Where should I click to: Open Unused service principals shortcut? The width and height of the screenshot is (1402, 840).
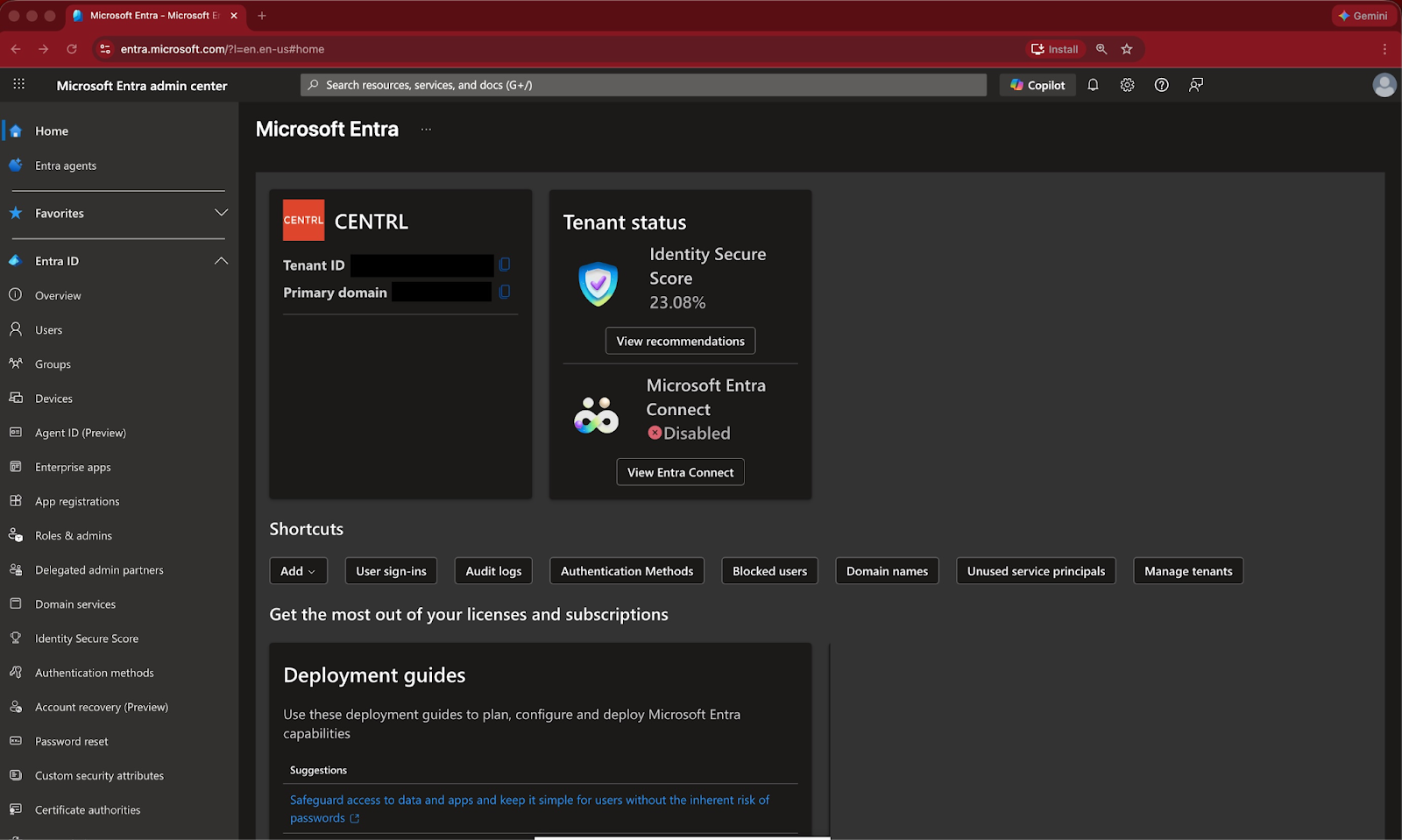click(1036, 571)
